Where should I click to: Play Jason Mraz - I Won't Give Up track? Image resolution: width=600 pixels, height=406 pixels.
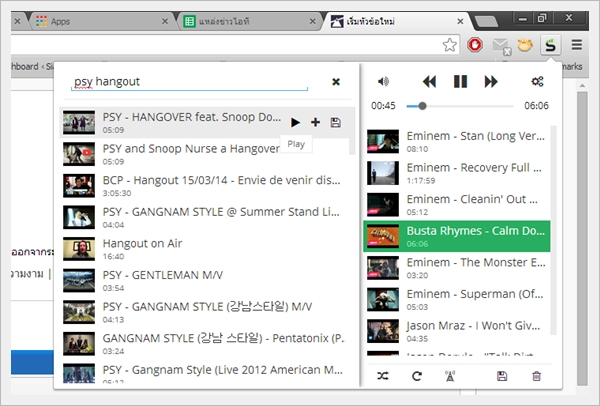point(457,331)
